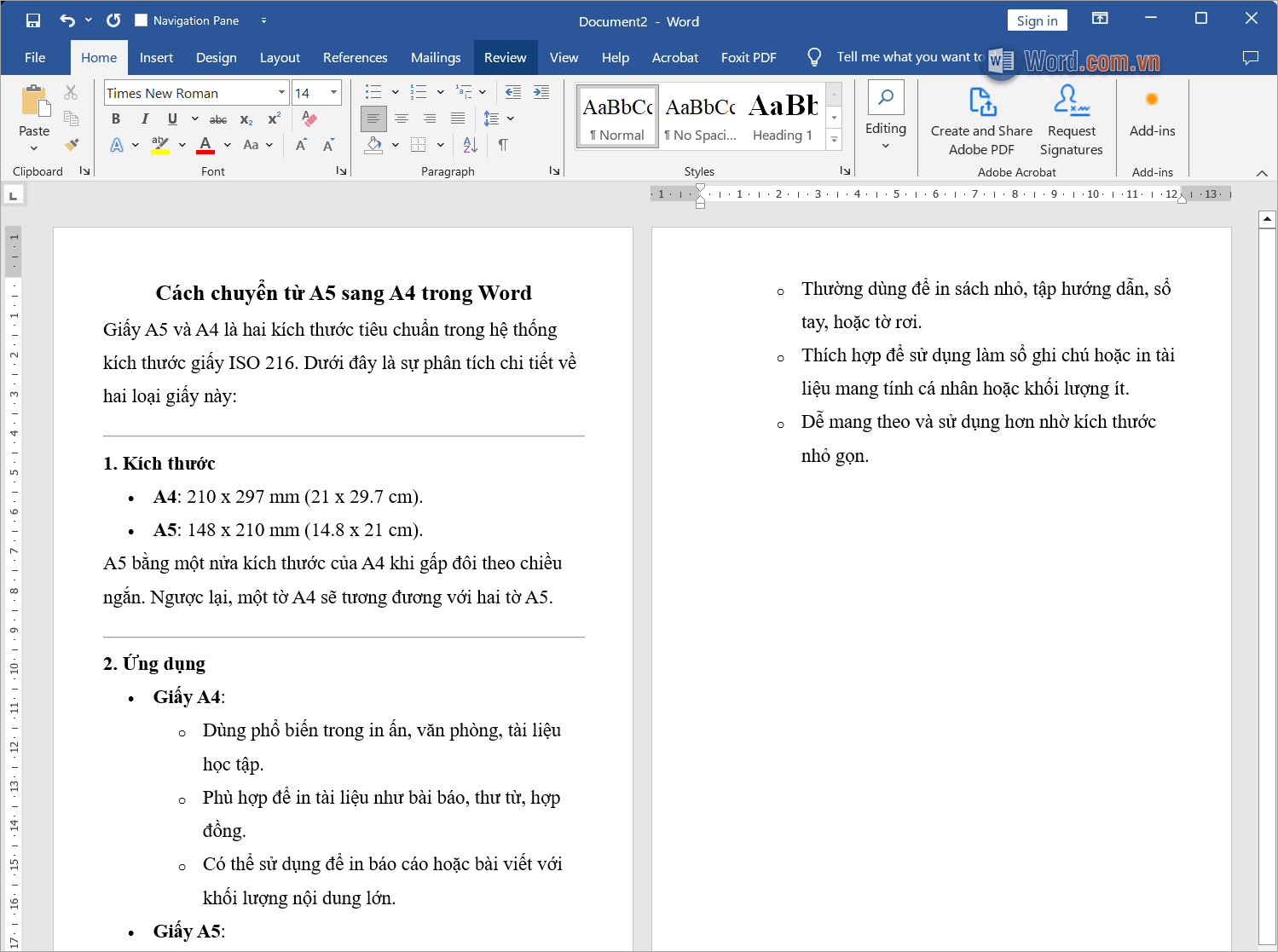Open the Shading paint bucket
1278x952 pixels.
tap(373, 145)
